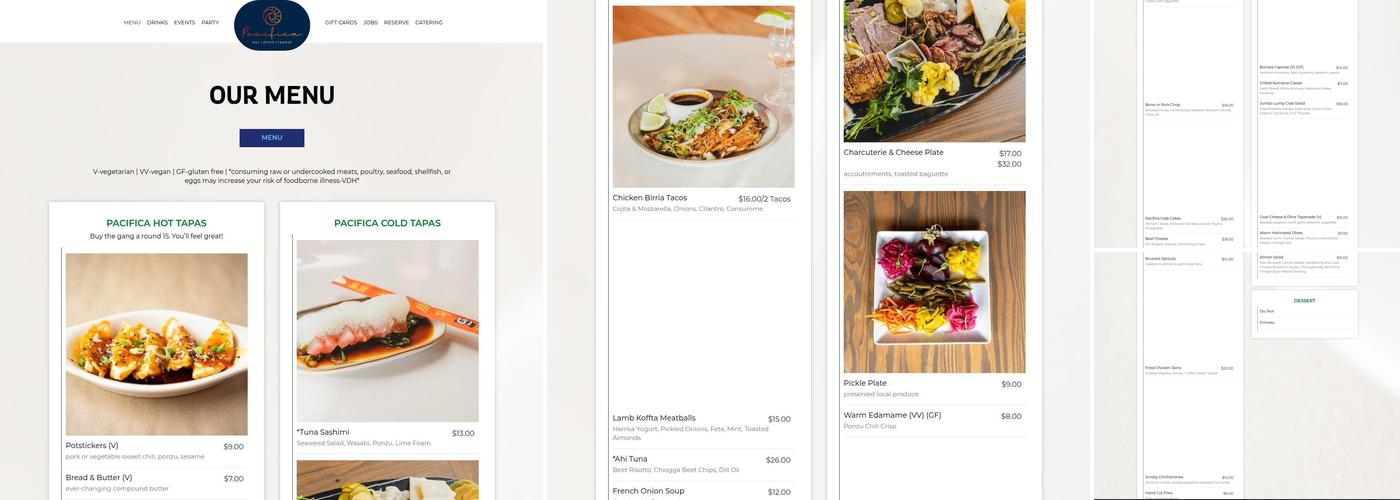Viewport: 1400px width, 500px height.
Task: Open the PARTY navigation link
Action: [210, 22]
